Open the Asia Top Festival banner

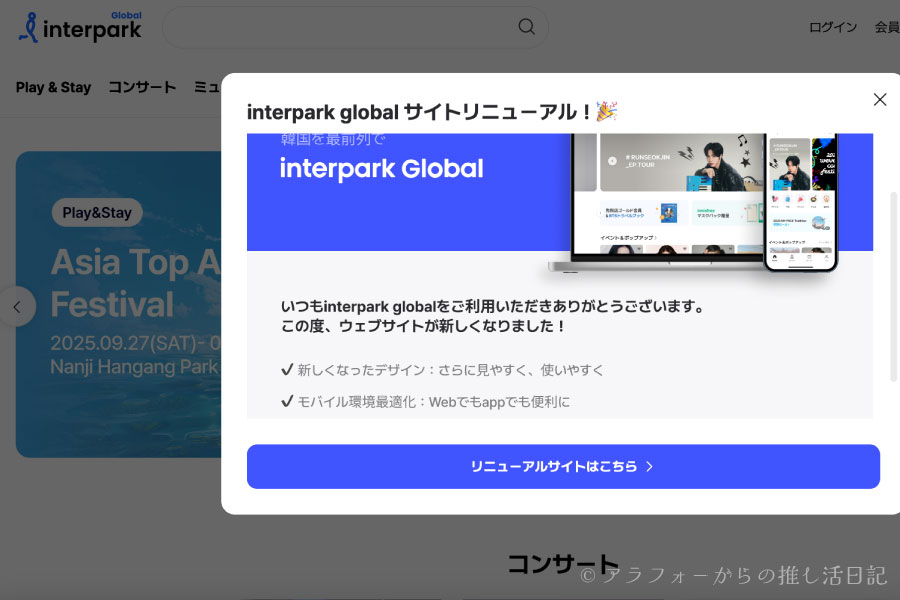click(118, 304)
